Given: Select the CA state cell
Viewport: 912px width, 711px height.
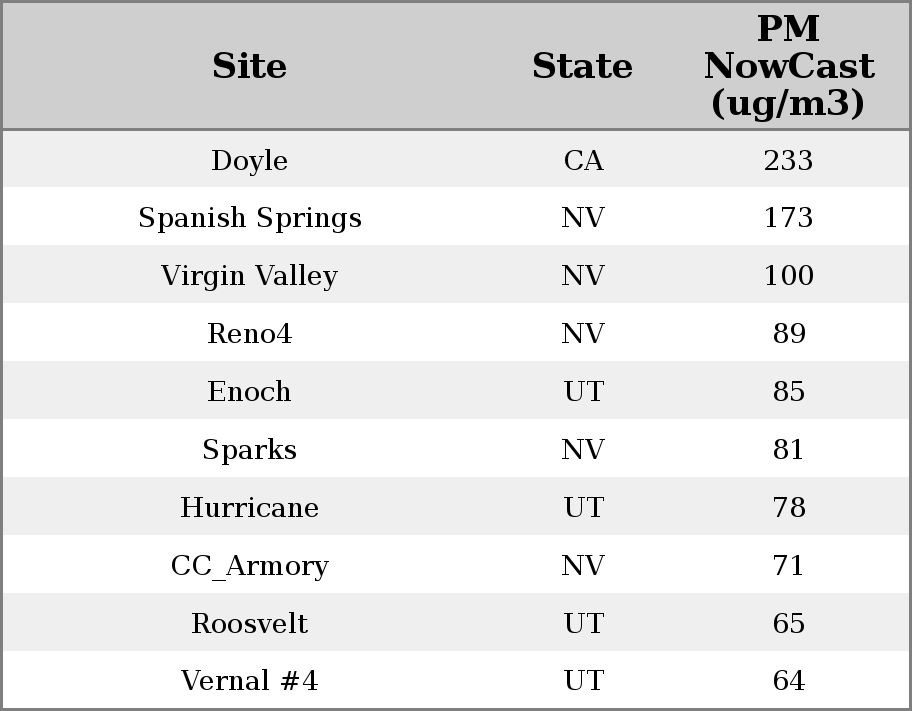Looking at the screenshot, I should coord(583,161).
